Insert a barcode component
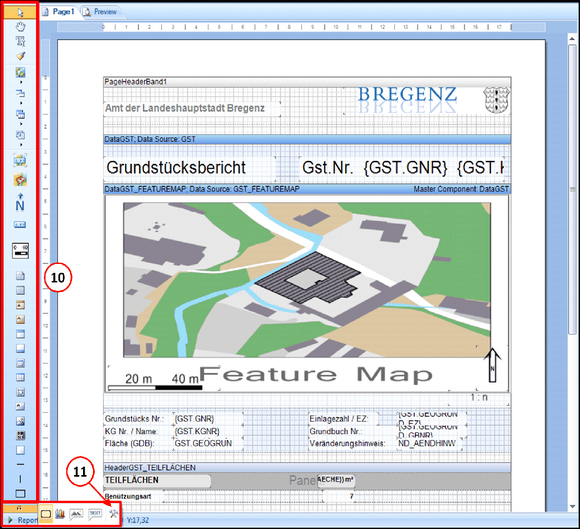The width and height of the screenshot is (580, 529). coord(20,435)
